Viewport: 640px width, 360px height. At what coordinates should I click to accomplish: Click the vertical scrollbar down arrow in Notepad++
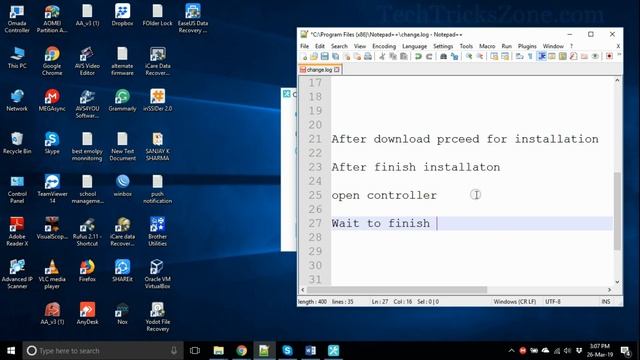coord(617,282)
